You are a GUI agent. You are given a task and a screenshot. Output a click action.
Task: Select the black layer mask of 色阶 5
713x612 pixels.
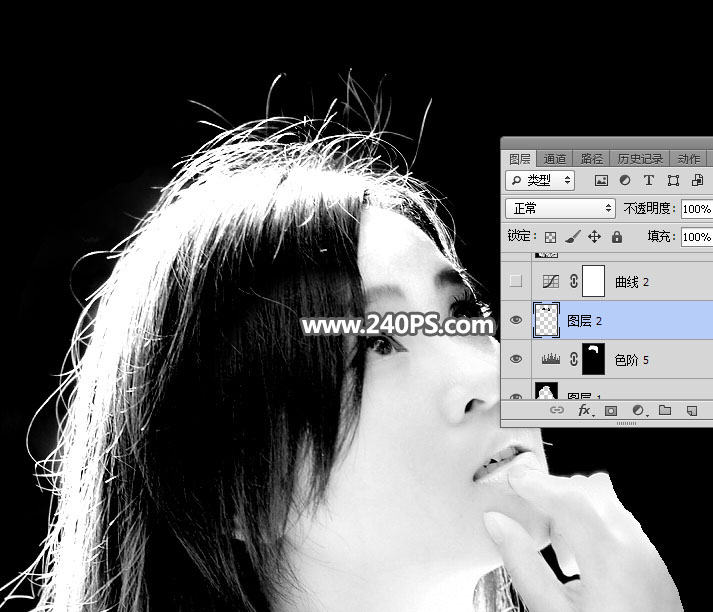pos(593,359)
